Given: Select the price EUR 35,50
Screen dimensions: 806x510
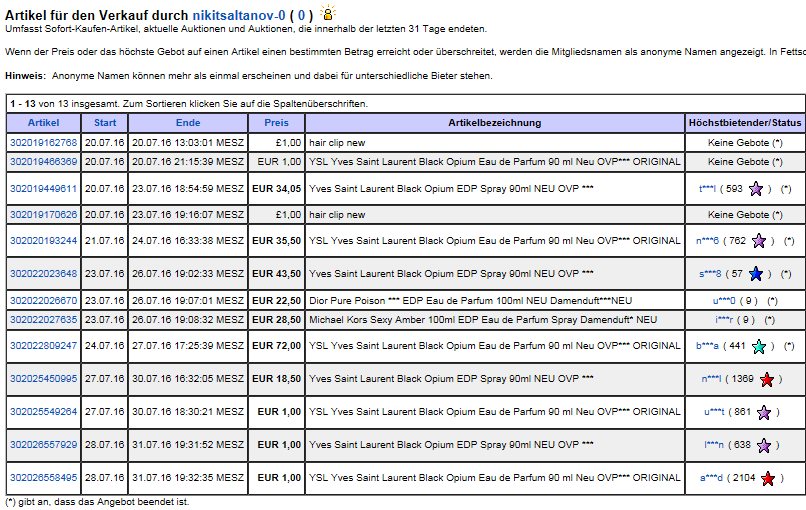Looking at the screenshot, I should tap(277, 240).
